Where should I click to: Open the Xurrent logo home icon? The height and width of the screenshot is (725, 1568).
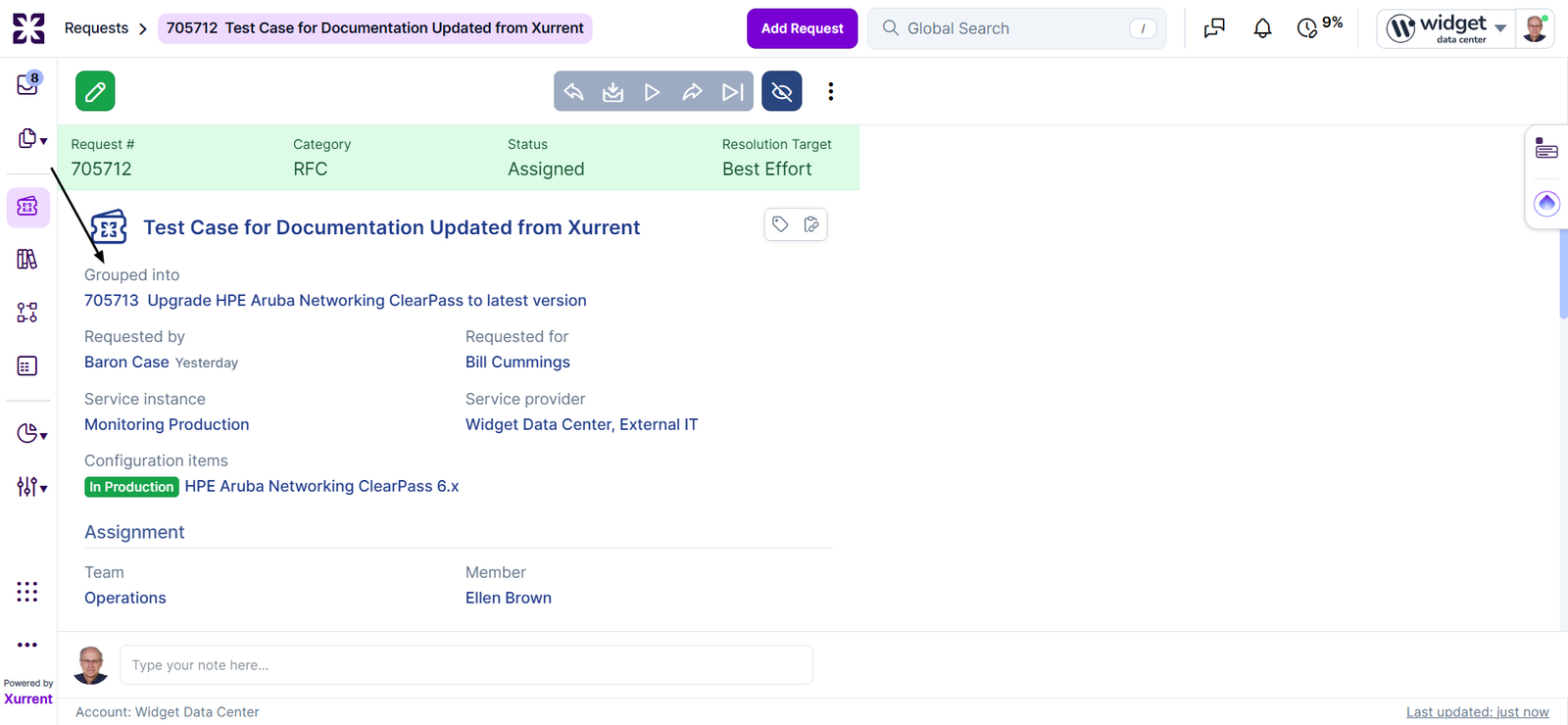(x=28, y=28)
